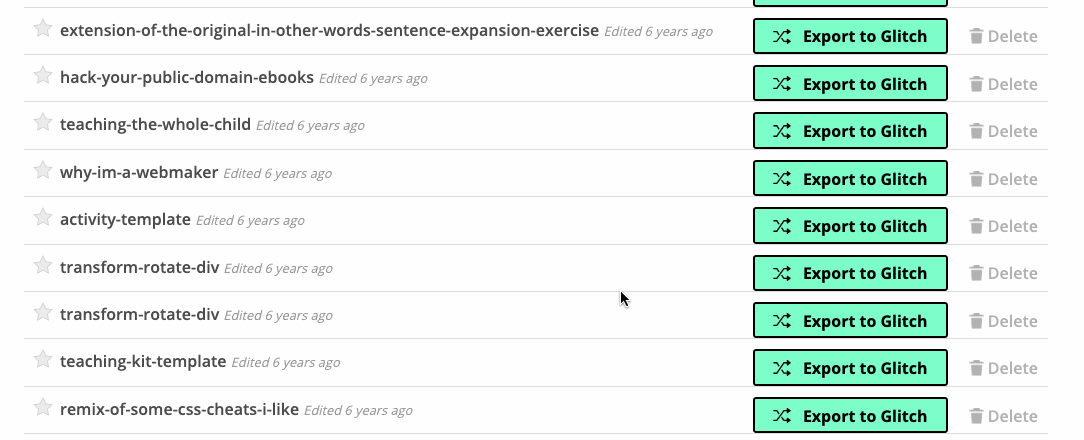Export teaching-kit-template to Glitch
This screenshot has height=440, width=1084.
point(850,367)
